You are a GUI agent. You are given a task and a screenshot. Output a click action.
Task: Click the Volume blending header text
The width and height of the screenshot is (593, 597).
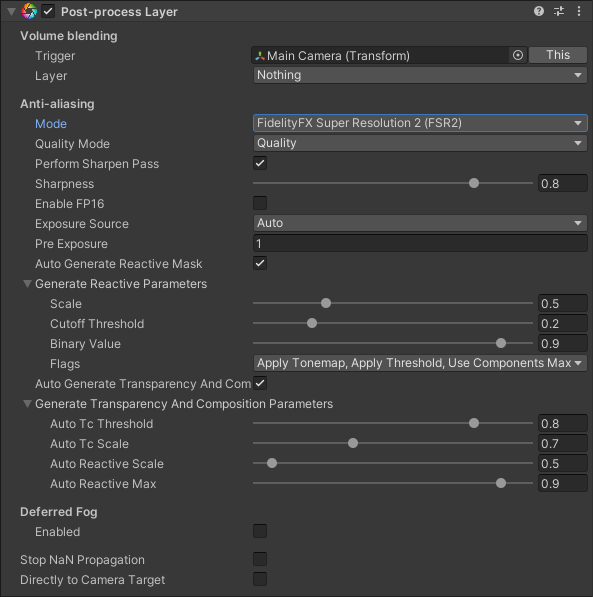(x=69, y=36)
